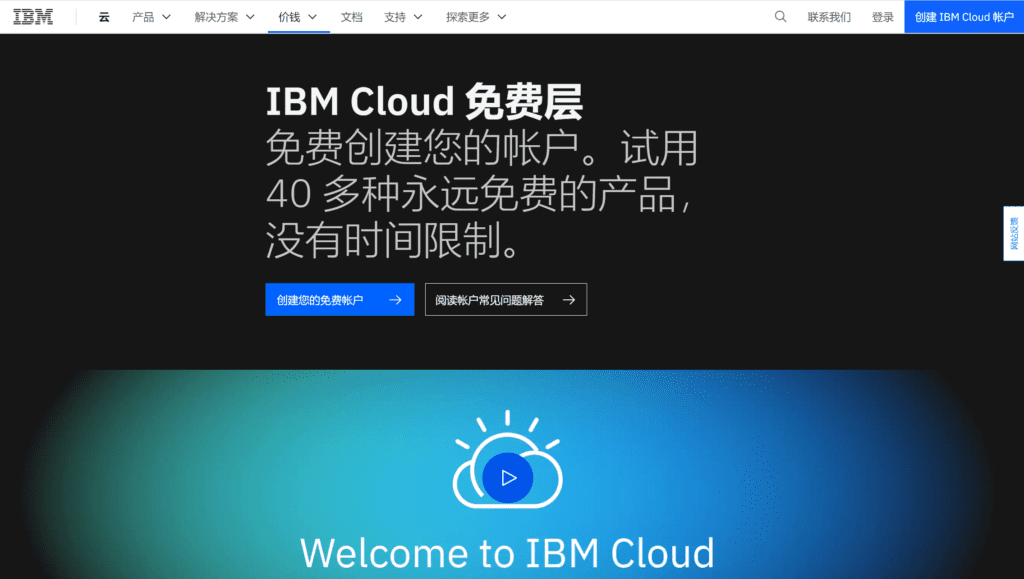1024x579 pixels.
Task: Open the search magnifier icon
Action: click(781, 17)
